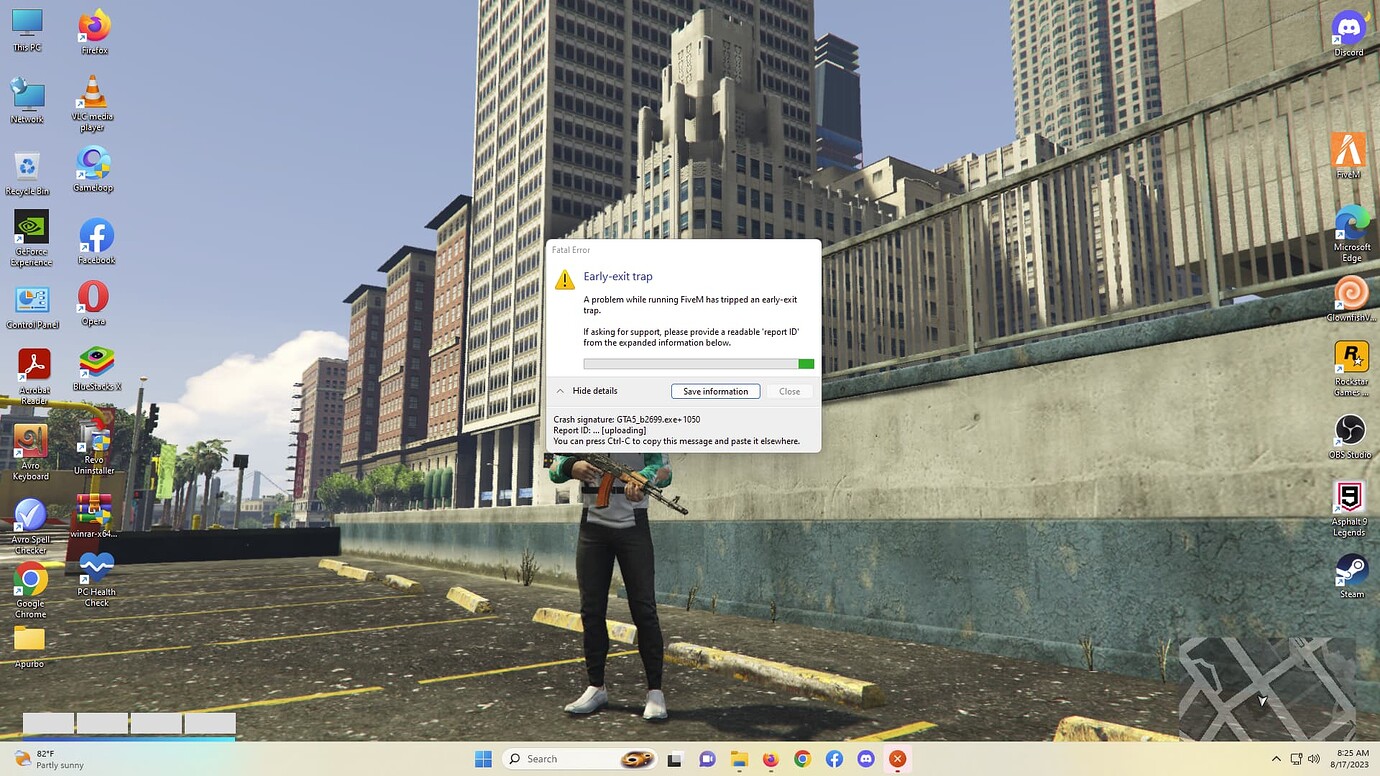Show hidden icons in the system tray
Viewport: 1380px width, 776px height.
(x=1277, y=759)
